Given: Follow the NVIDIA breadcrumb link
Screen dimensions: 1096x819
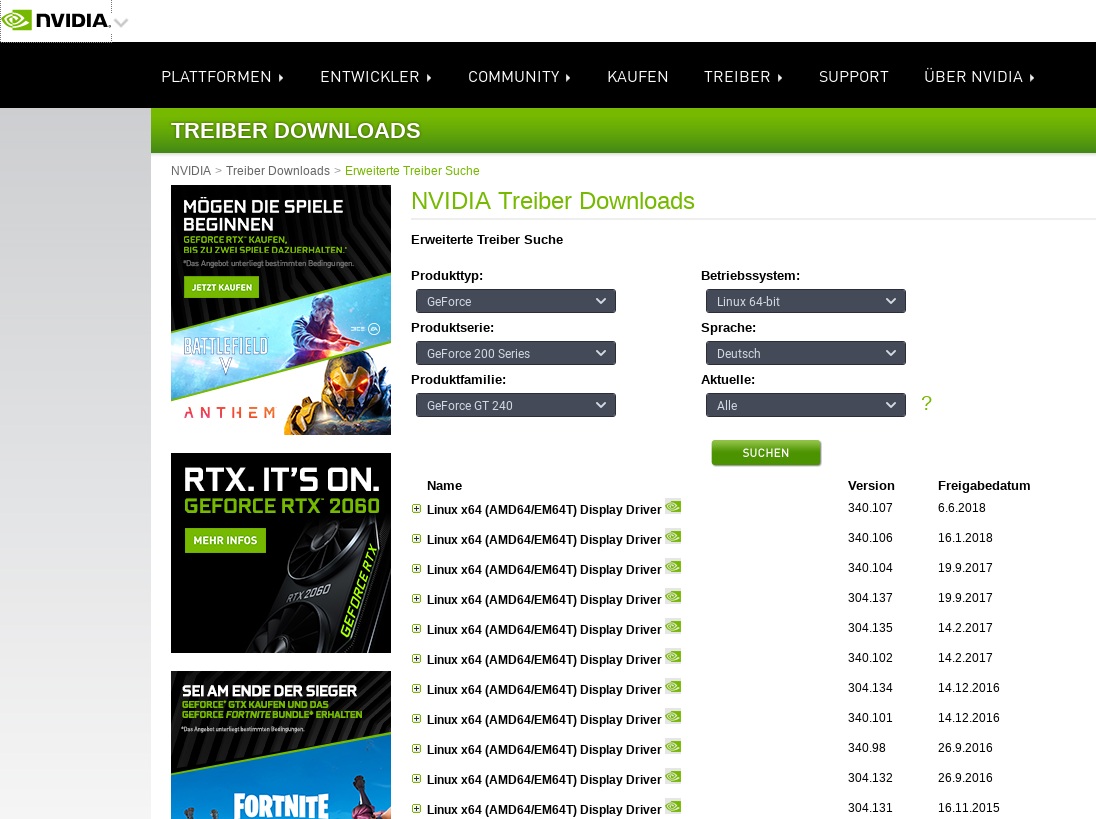Looking at the screenshot, I should pos(191,171).
